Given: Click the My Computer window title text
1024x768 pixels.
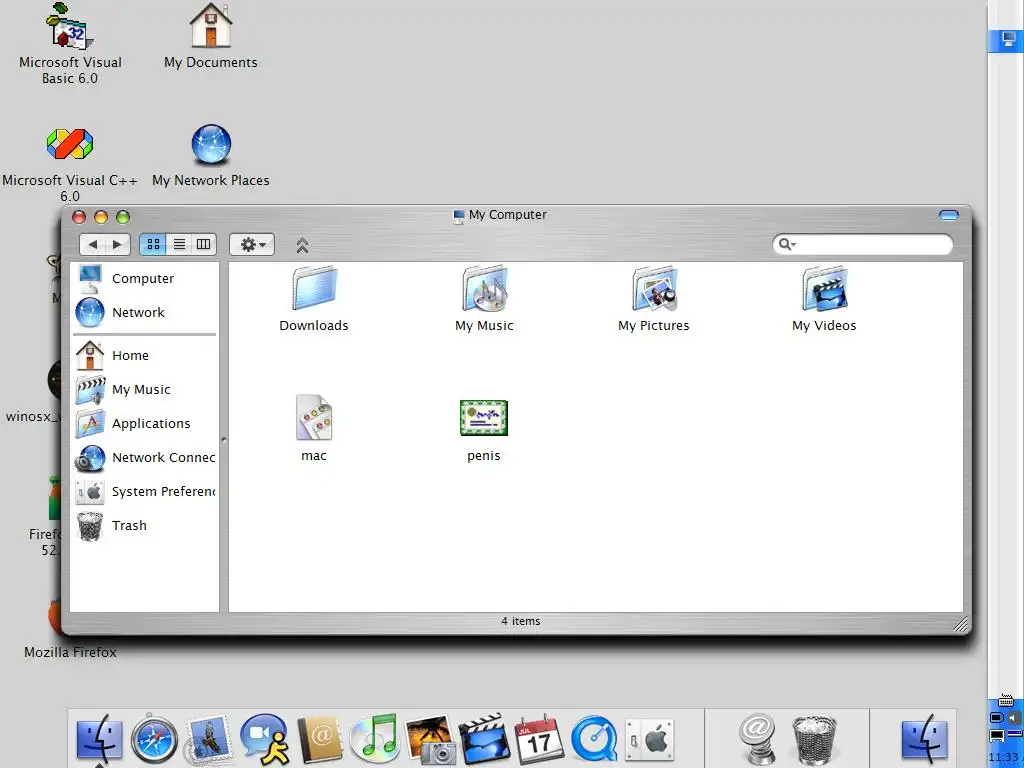Looking at the screenshot, I should pos(507,215).
